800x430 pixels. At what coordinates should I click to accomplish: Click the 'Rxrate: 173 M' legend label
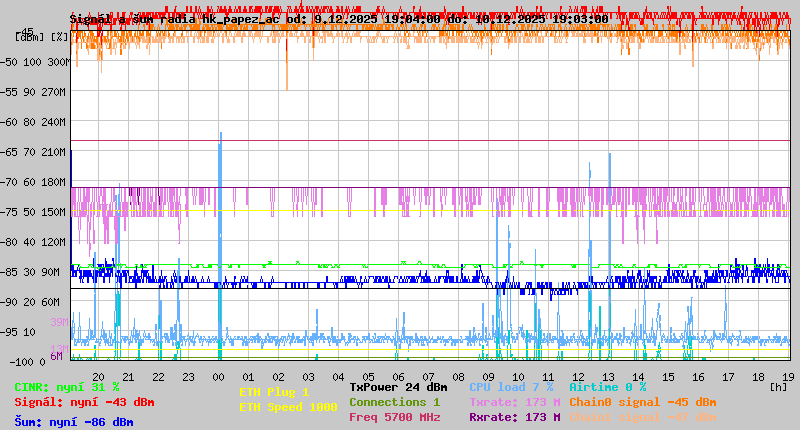(515, 417)
